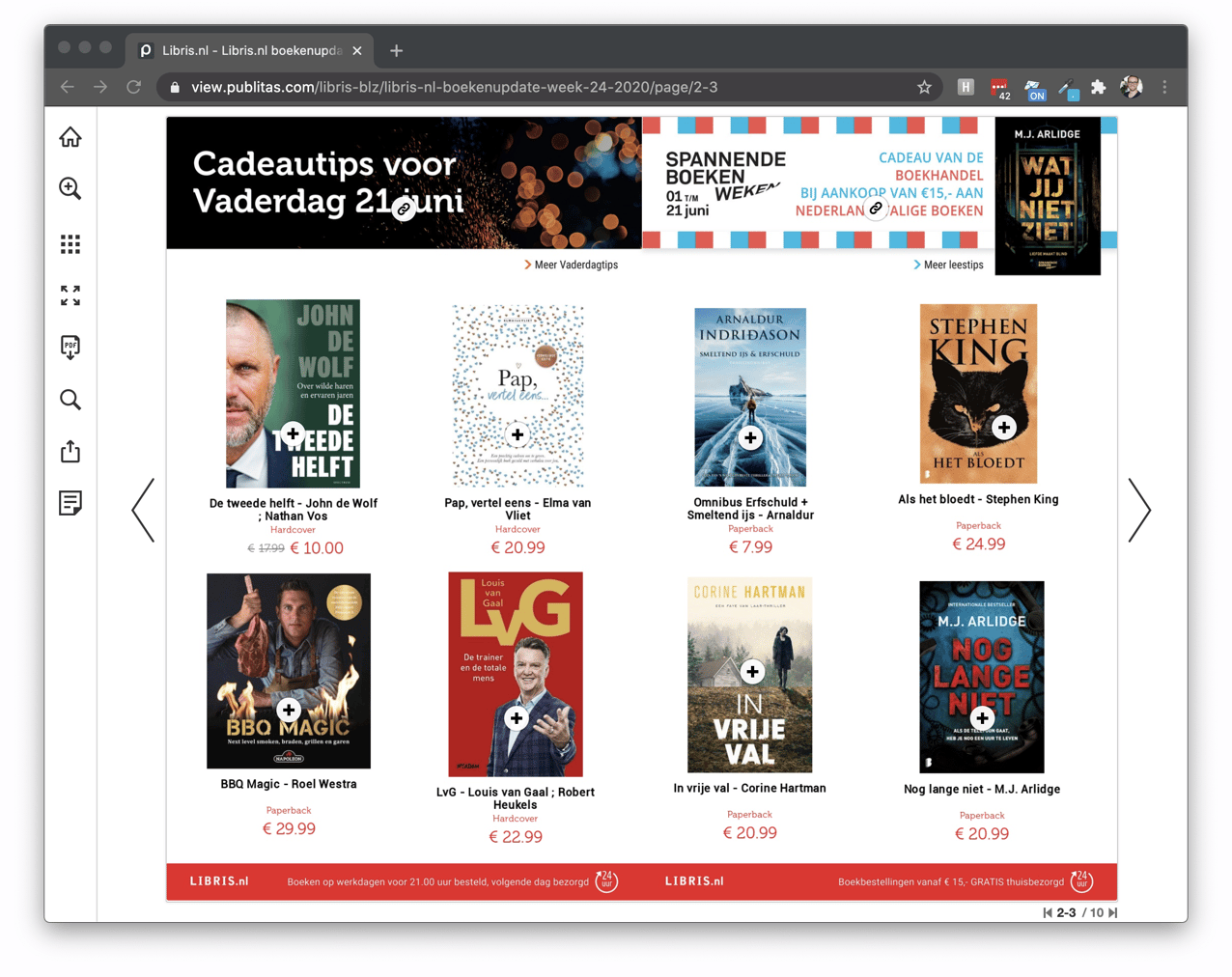Click plus hotspot on Indridason Omnibus cover
1232x977 pixels.
pos(750,438)
